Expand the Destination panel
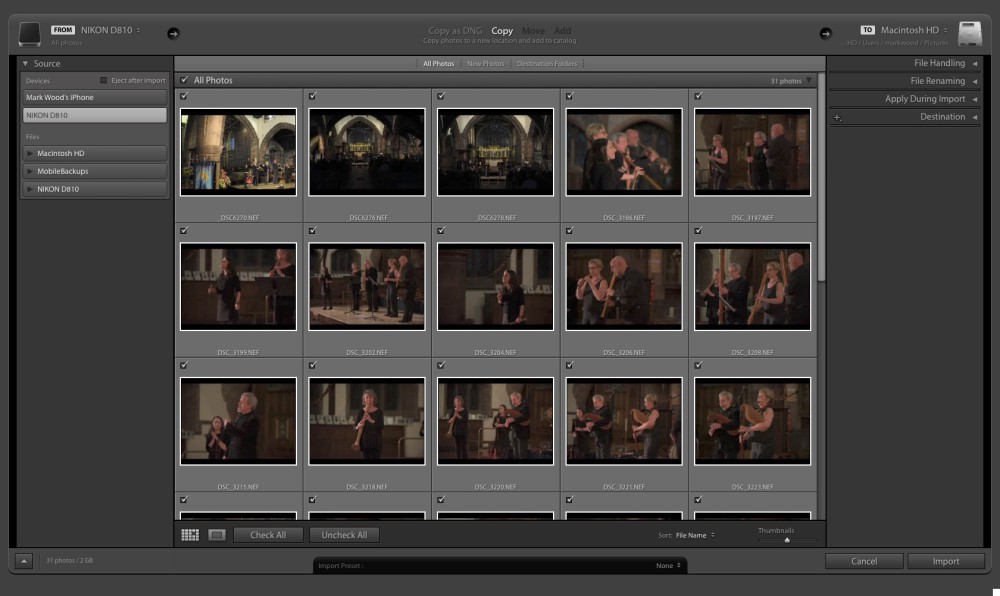Viewport: 1000px width, 596px height. (974, 117)
